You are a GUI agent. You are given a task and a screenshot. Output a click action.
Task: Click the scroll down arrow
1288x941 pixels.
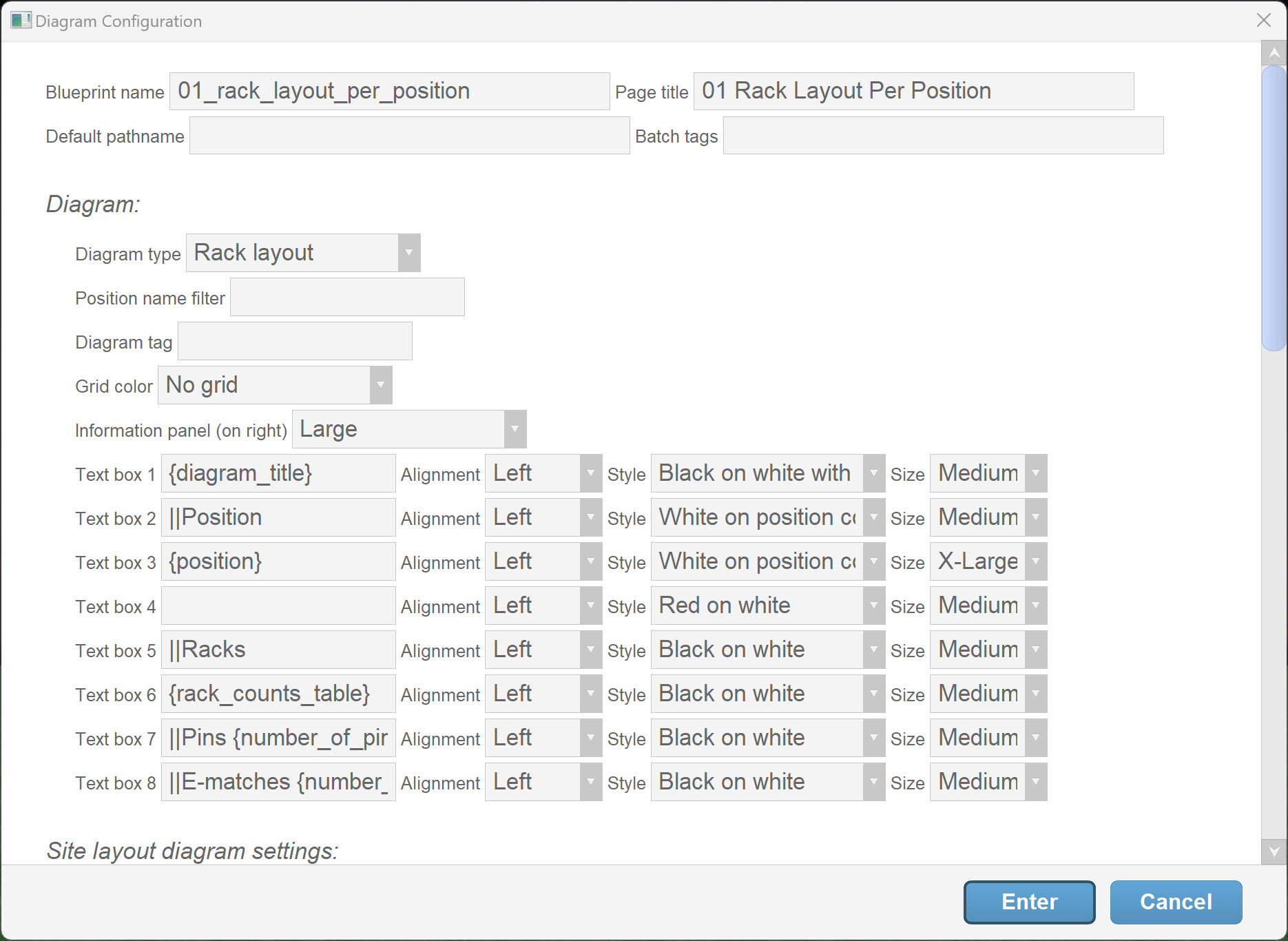(x=1274, y=851)
